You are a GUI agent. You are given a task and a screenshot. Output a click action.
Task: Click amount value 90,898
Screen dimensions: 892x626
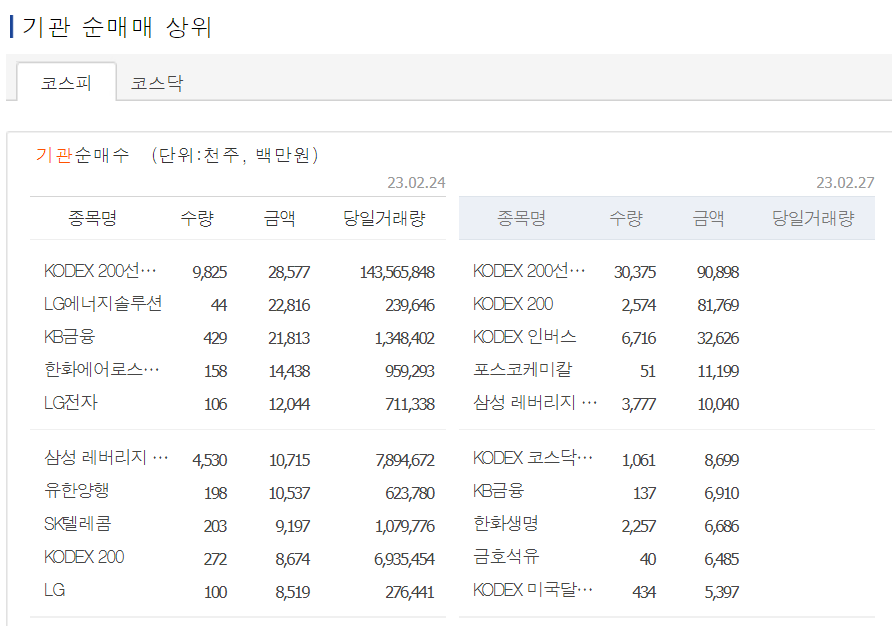tap(718, 273)
